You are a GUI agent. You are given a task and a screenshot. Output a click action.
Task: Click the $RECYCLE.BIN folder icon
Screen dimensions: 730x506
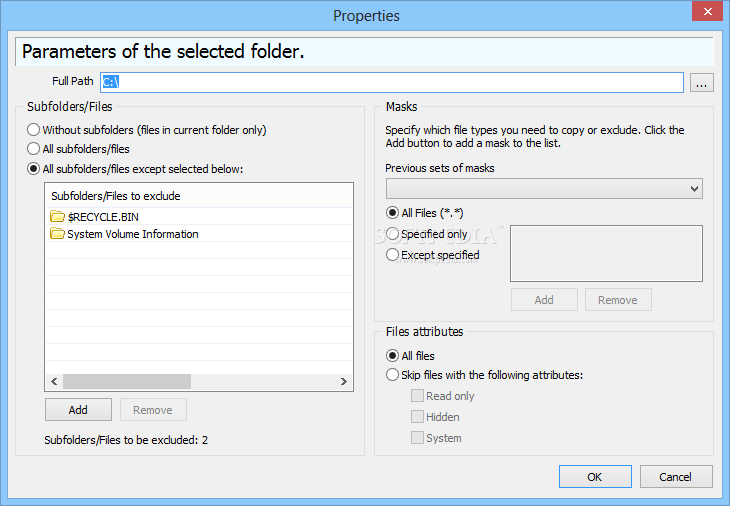pos(57,216)
